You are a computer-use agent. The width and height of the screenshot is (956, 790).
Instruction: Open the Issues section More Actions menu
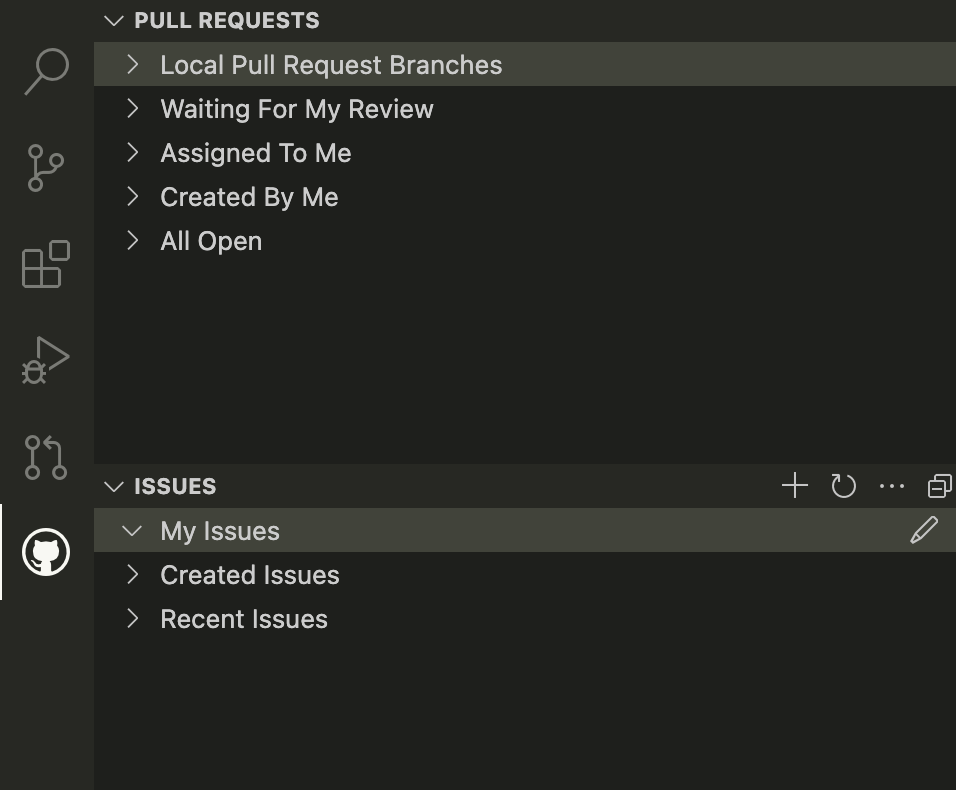point(891,486)
